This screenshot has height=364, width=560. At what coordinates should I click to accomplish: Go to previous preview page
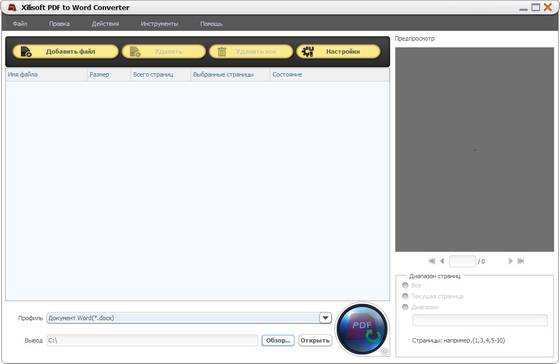coord(442,261)
